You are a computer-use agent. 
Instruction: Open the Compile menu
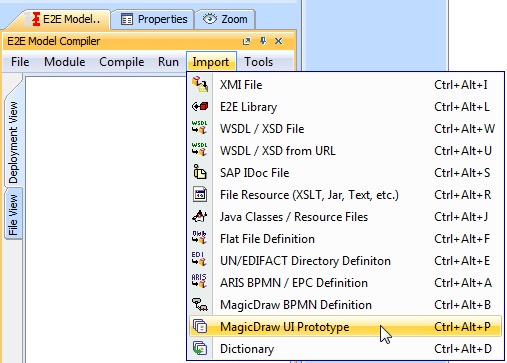click(x=122, y=62)
